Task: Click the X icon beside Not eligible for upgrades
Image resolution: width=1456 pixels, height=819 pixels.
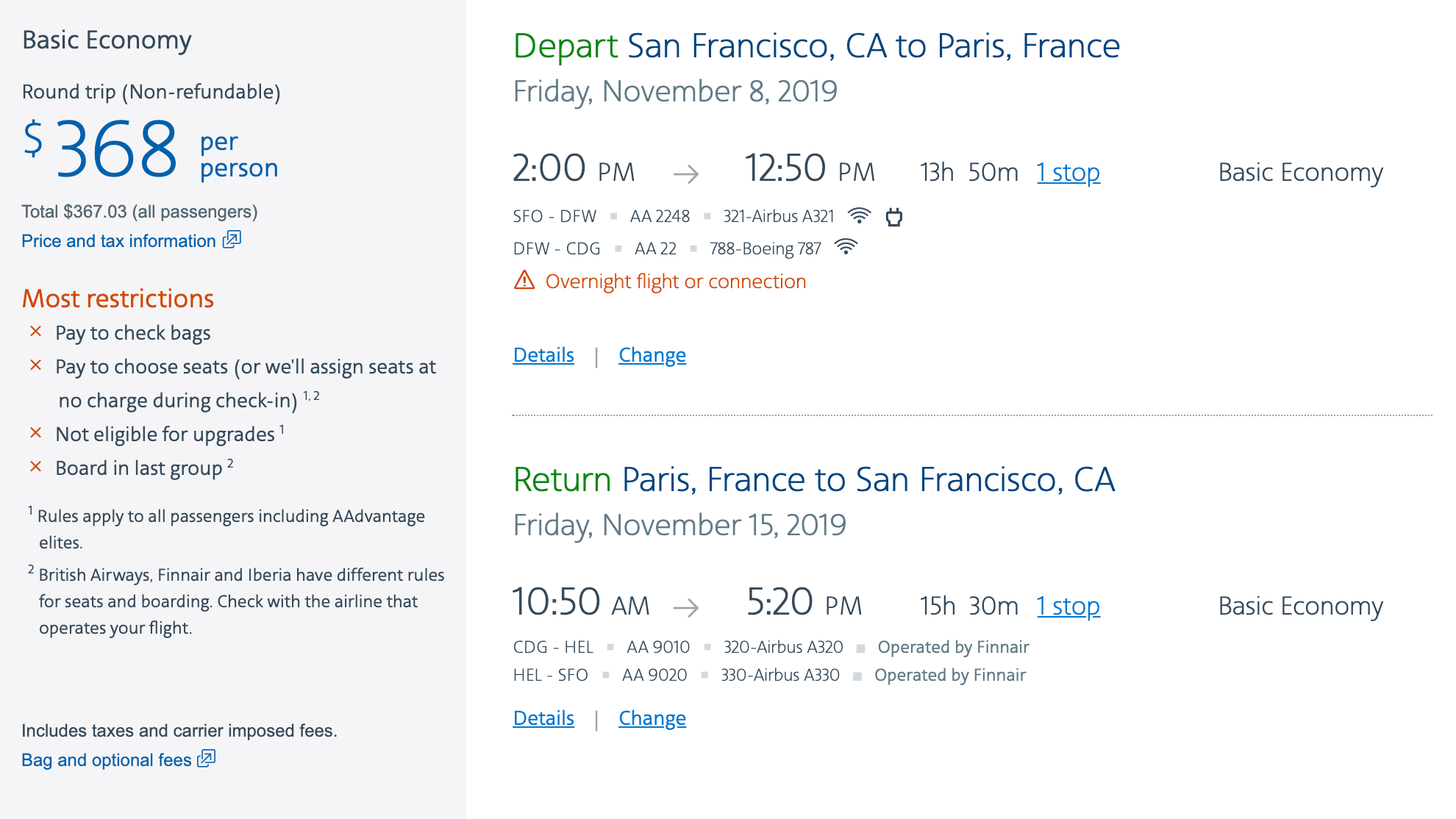Action: pyautogui.click(x=35, y=433)
